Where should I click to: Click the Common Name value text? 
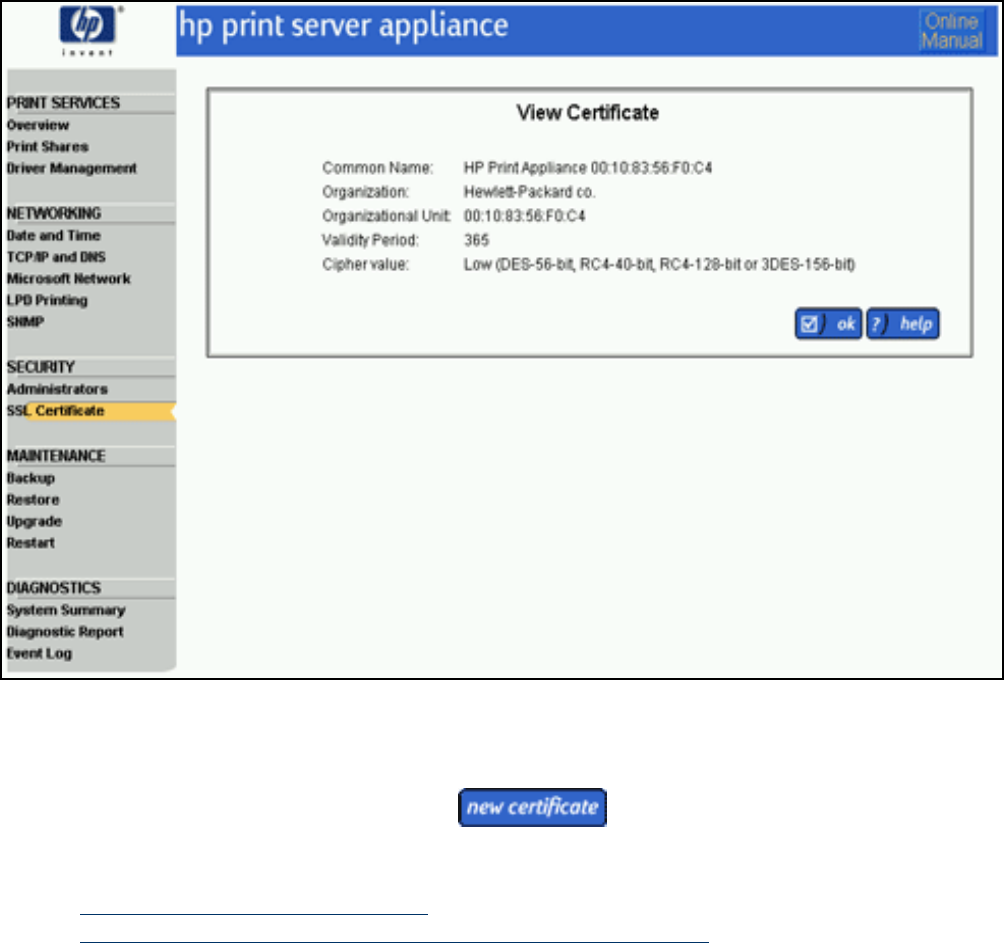pyautogui.click(x=588, y=168)
